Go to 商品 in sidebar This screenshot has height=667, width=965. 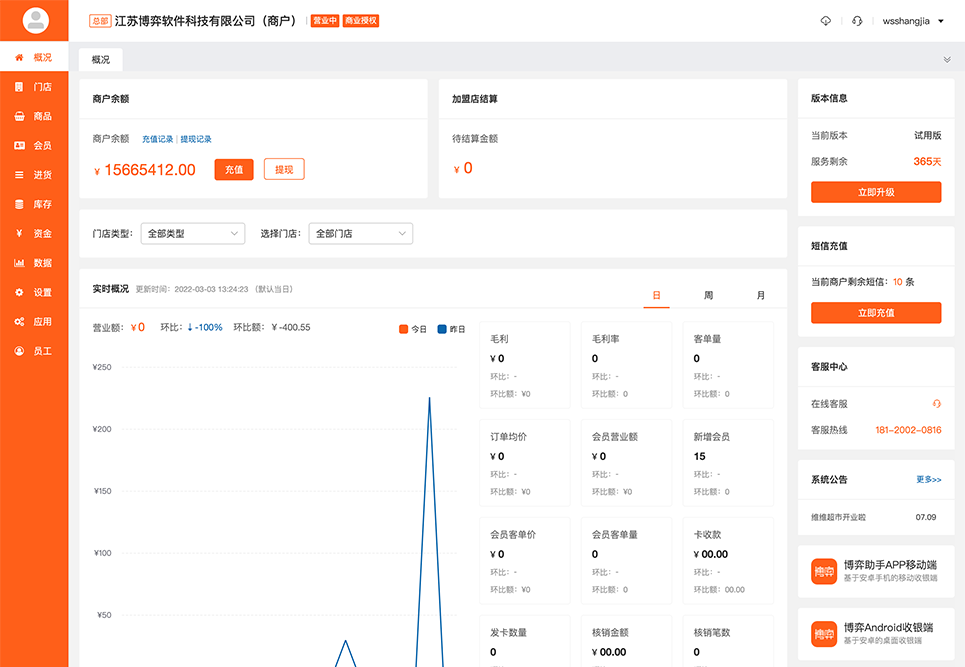pos(34,116)
